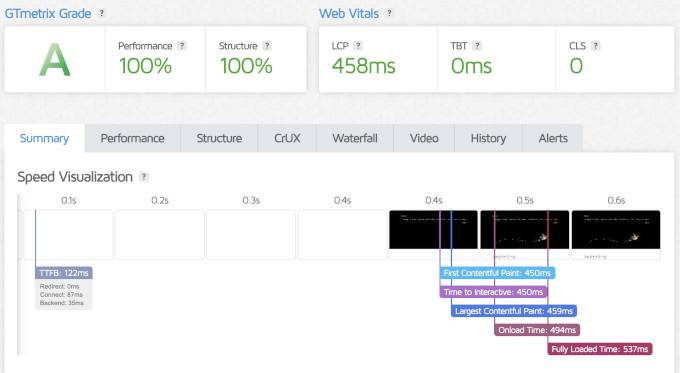The height and width of the screenshot is (373, 680).
Task: Click the blank 0.2s filmstrip frame
Action: (160, 235)
